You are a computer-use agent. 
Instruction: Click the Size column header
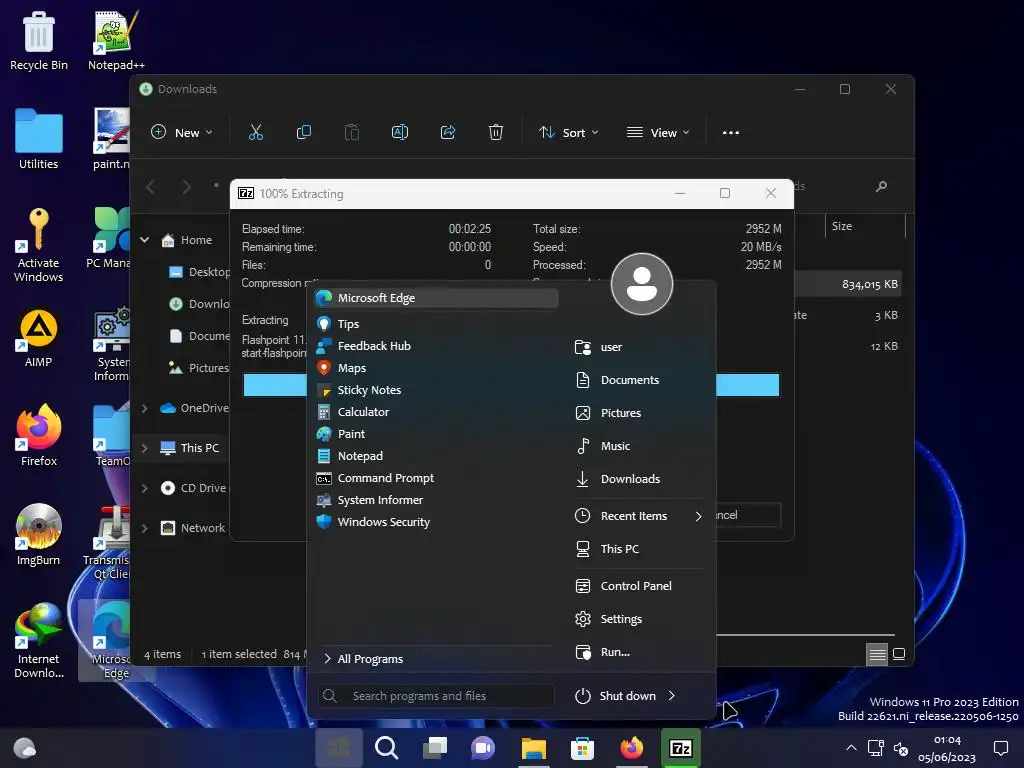click(865, 226)
